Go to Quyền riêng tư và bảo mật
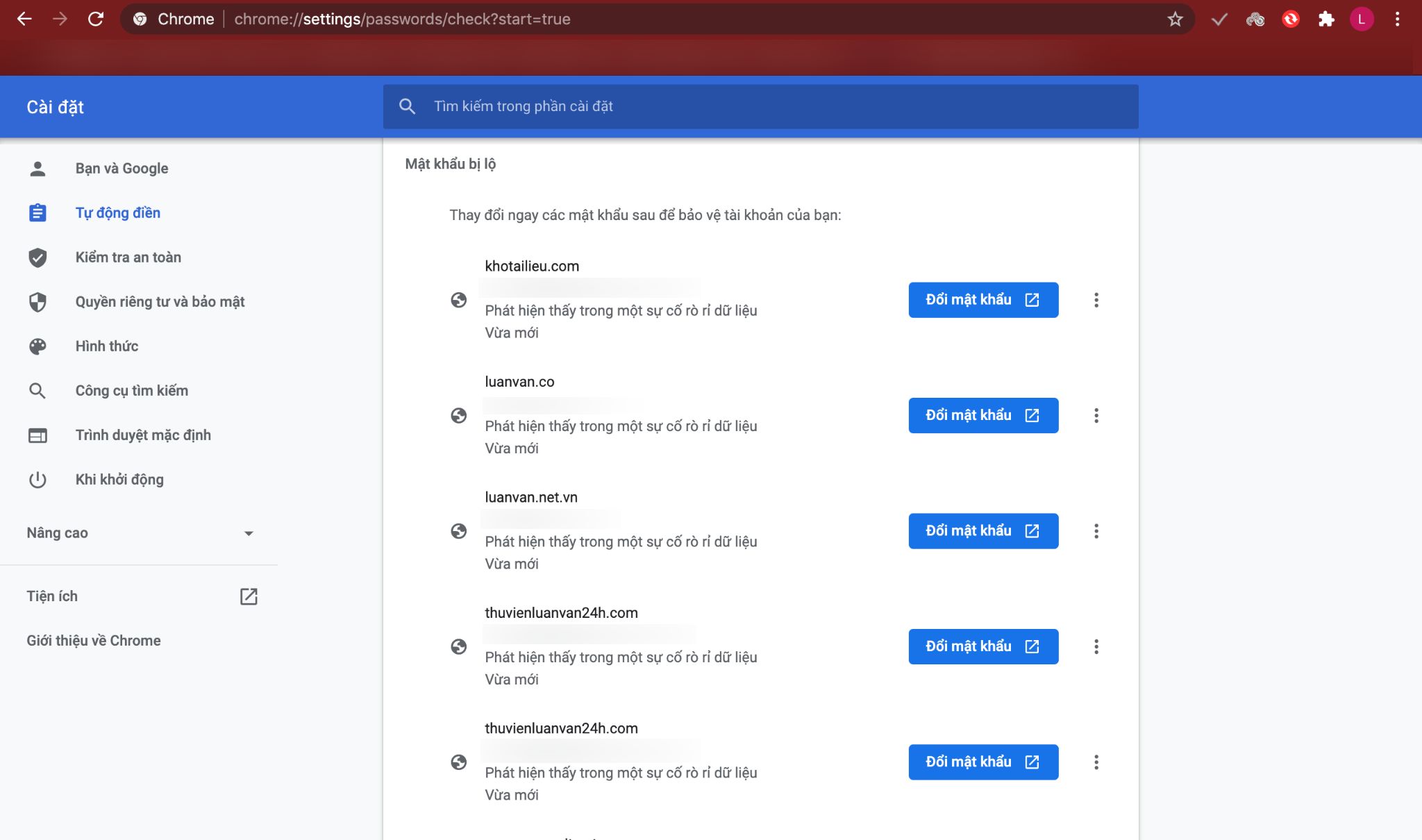 pyautogui.click(x=160, y=302)
